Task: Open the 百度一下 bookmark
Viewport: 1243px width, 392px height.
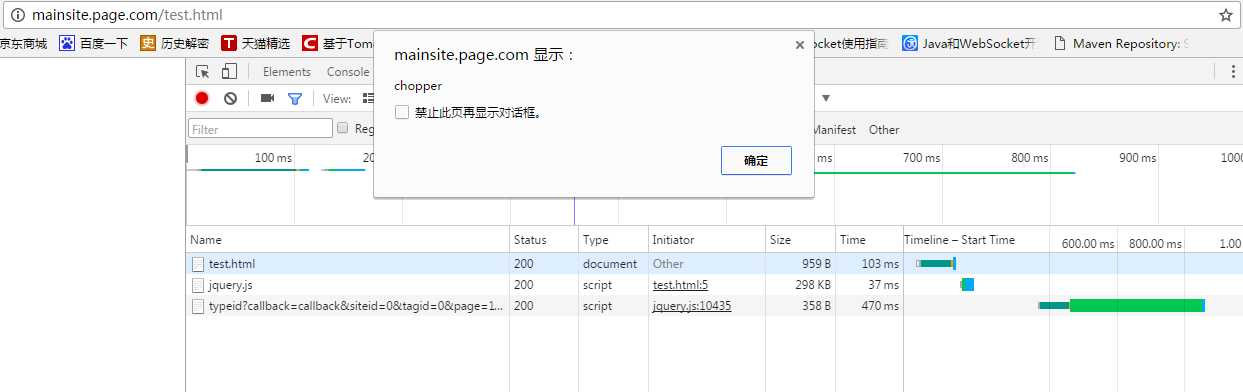Action: click(x=94, y=43)
